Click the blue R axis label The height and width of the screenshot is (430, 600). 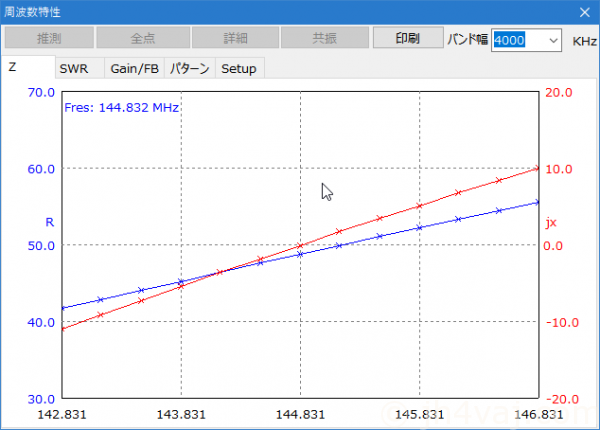coord(50,221)
